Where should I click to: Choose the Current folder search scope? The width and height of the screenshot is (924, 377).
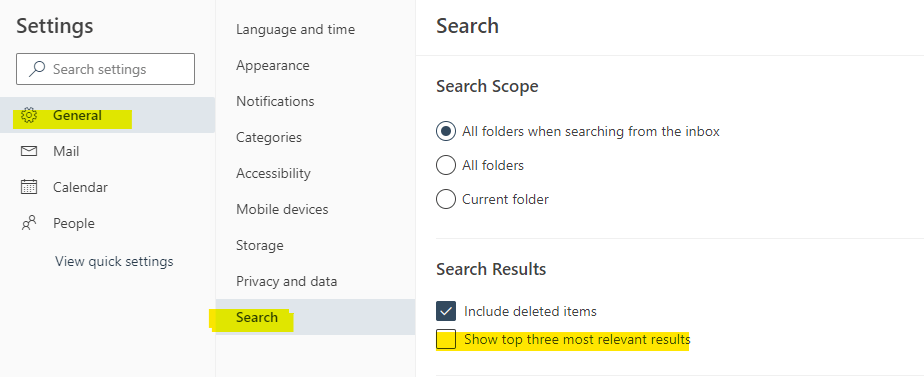coord(446,199)
